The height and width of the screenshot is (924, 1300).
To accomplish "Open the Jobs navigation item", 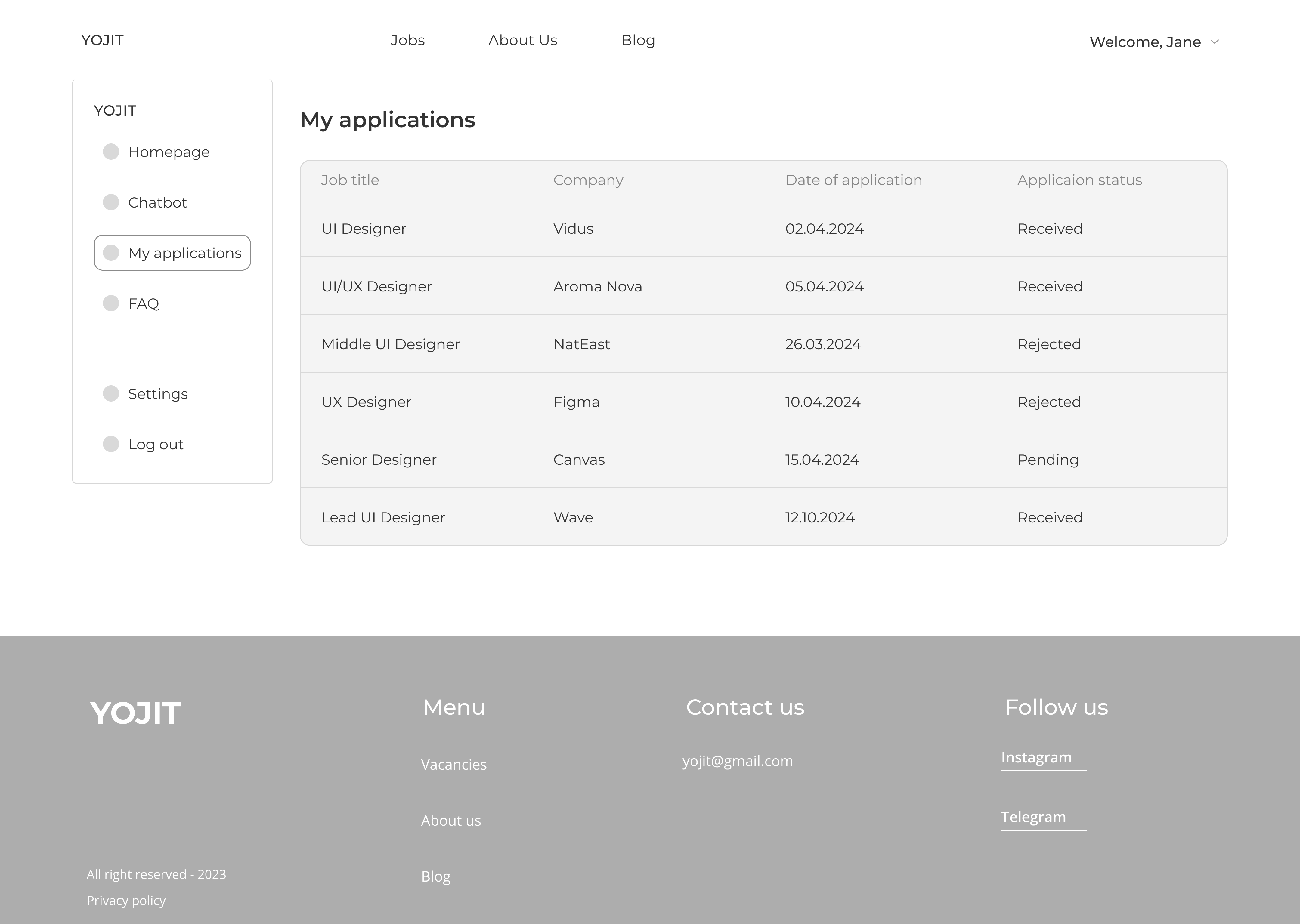I will 407,40.
